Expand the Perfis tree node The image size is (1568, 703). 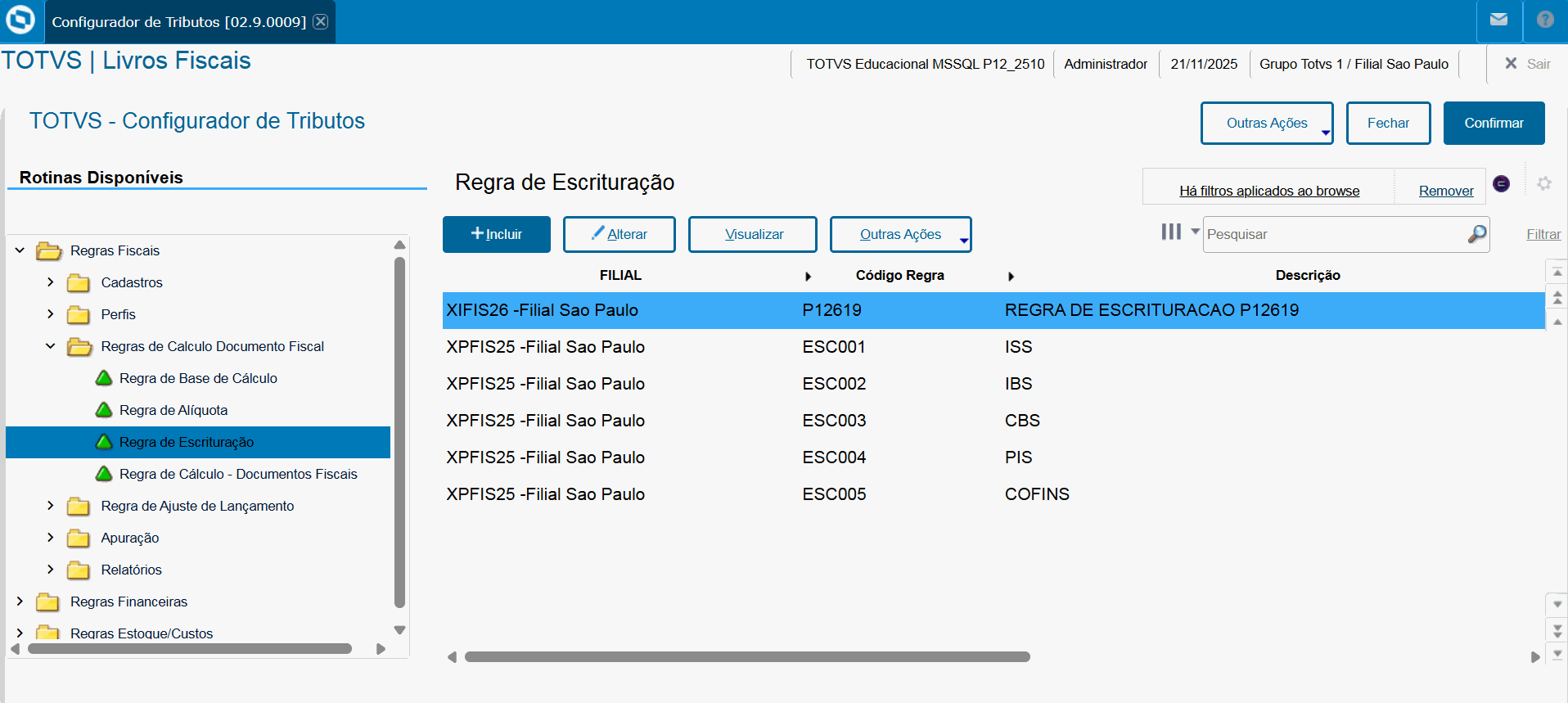tap(51, 314)
